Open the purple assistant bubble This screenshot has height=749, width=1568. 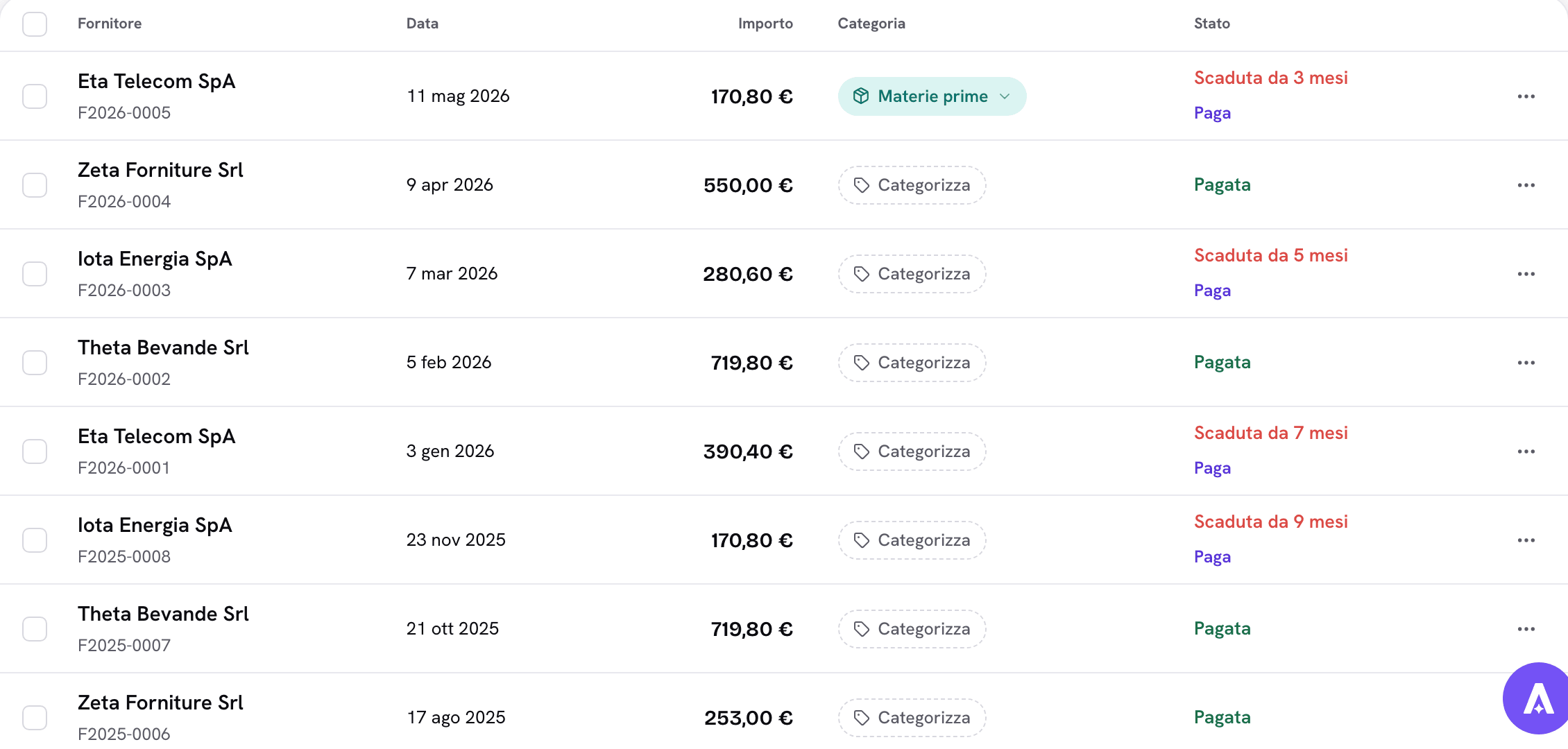[x=1537, y=698]
